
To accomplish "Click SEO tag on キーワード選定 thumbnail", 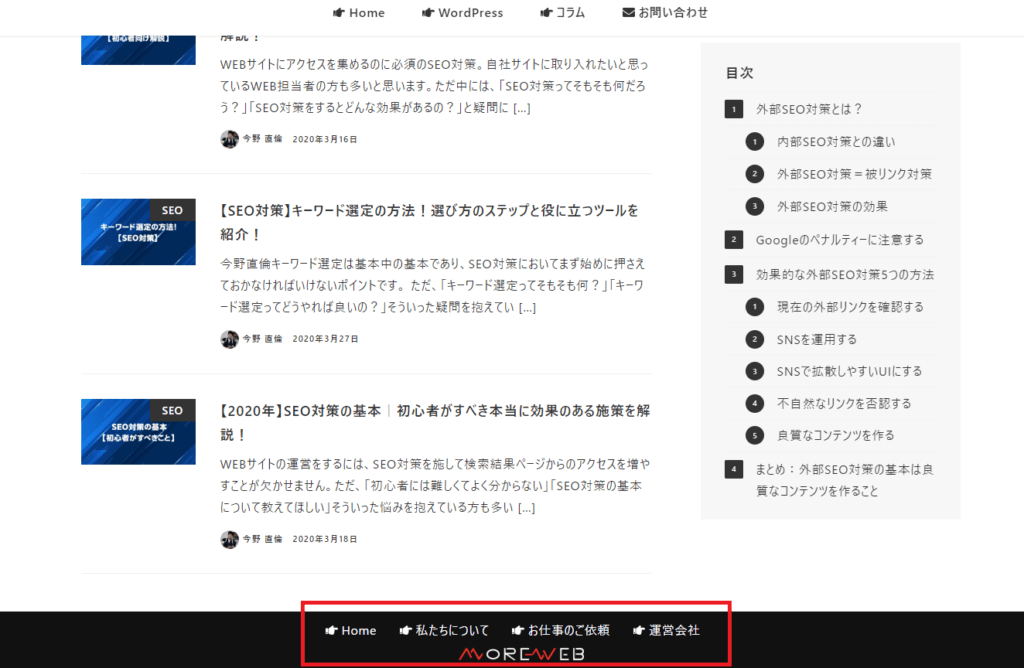I will [x=172, y=210].
